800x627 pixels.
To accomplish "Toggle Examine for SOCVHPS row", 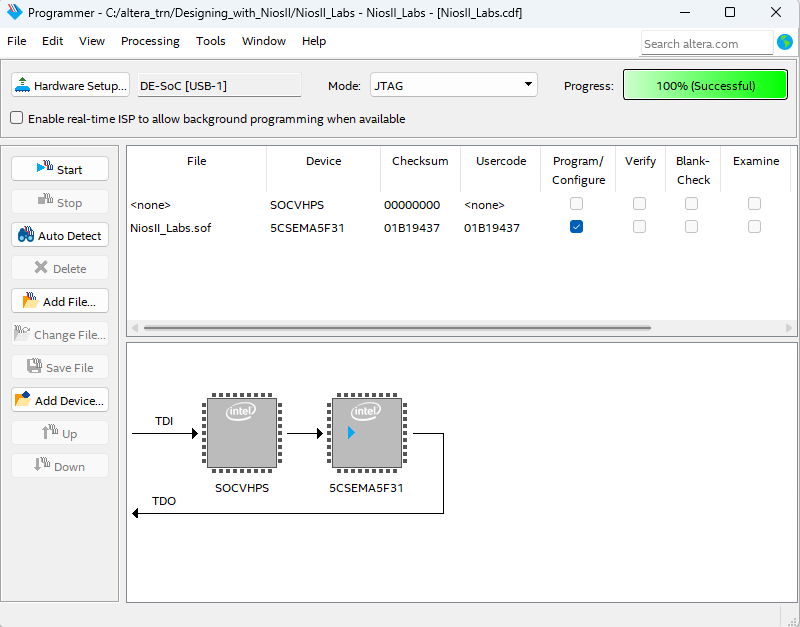I will pos(754,204).
